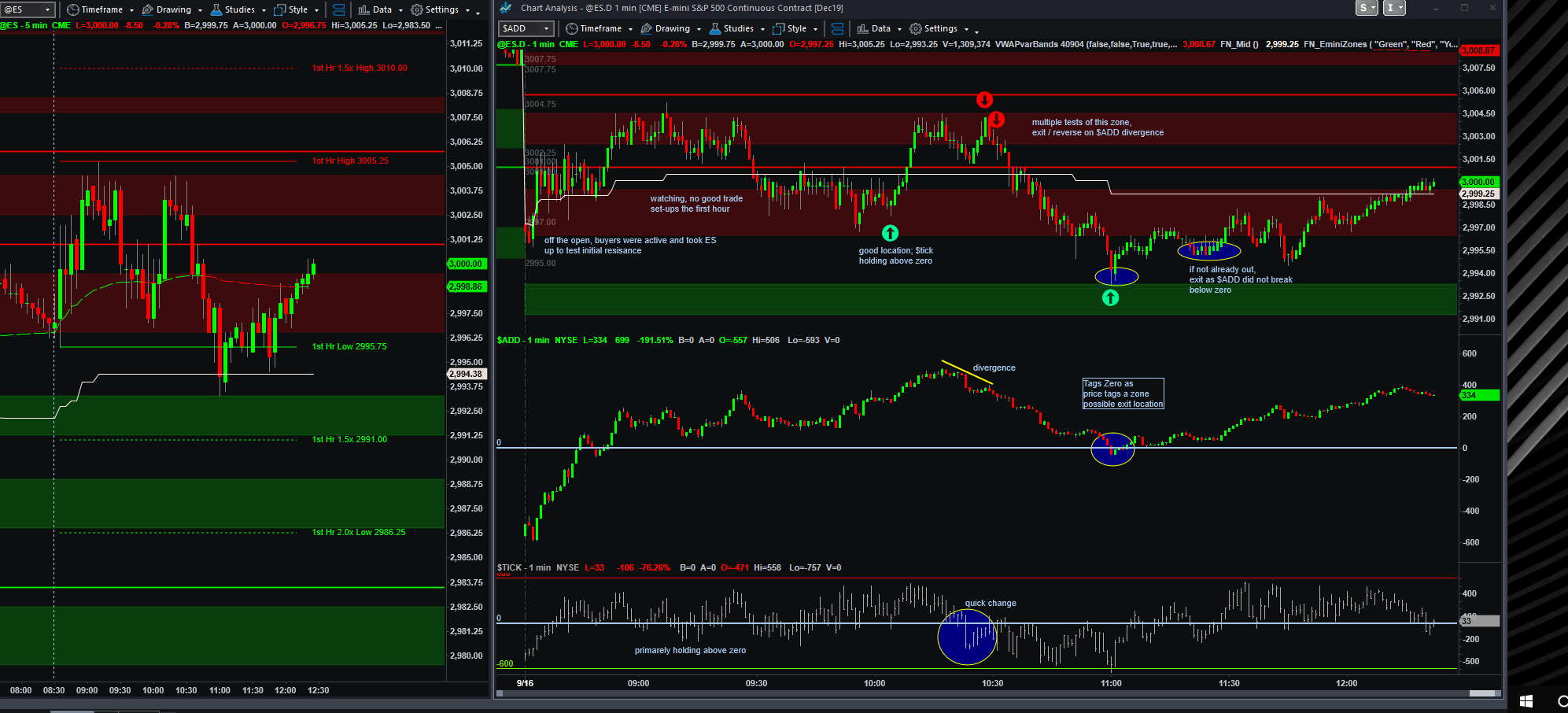Select 'primarely holding above zero' annotation
The height and width of the screenshot is (713, 1568).
tap(690, 650)
